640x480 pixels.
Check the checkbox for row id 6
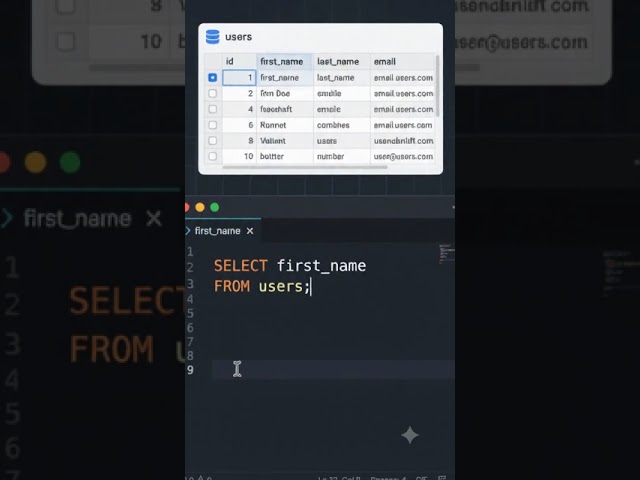click(212, 125)
